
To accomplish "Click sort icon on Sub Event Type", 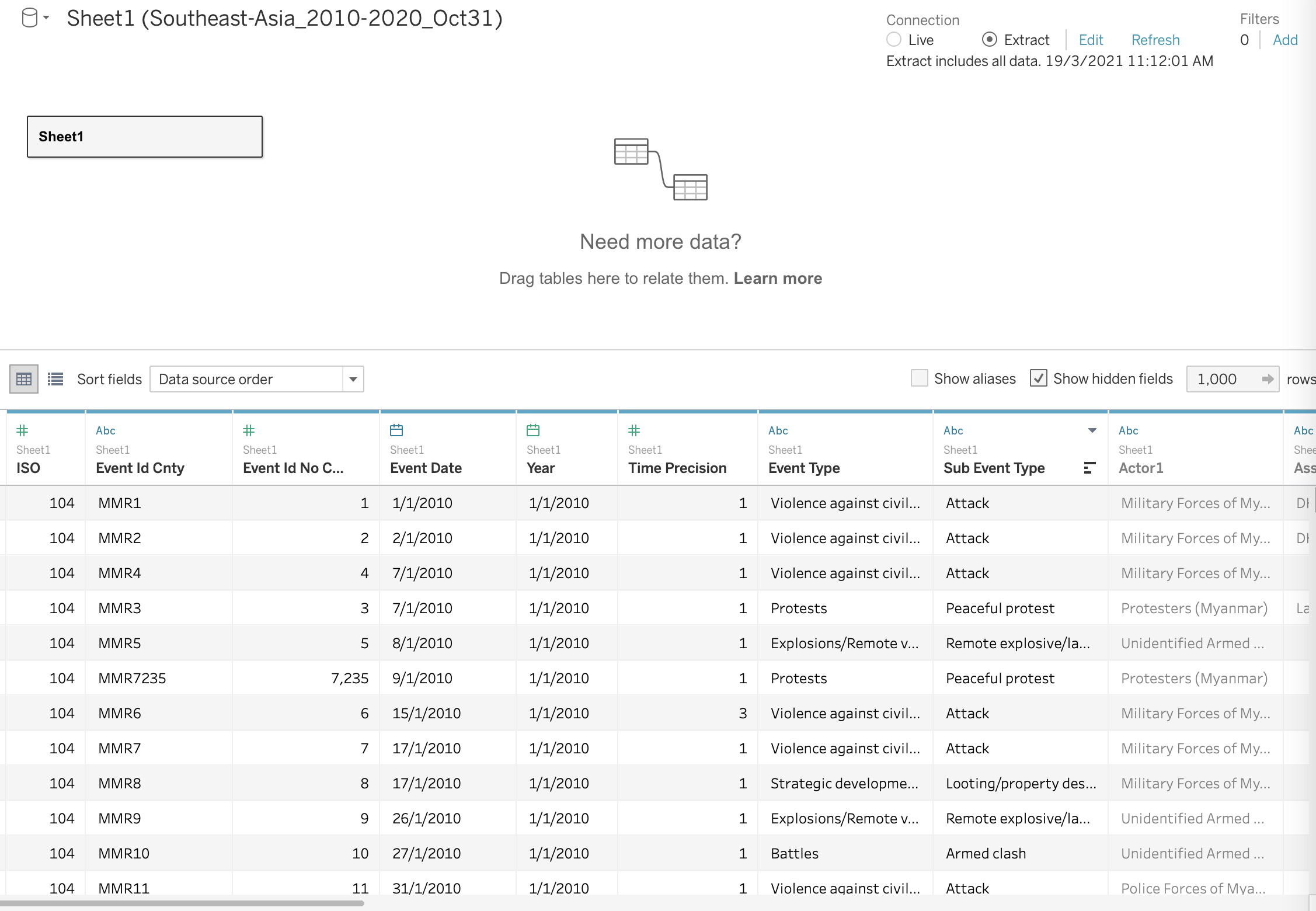I will (x=1089, y=468).
